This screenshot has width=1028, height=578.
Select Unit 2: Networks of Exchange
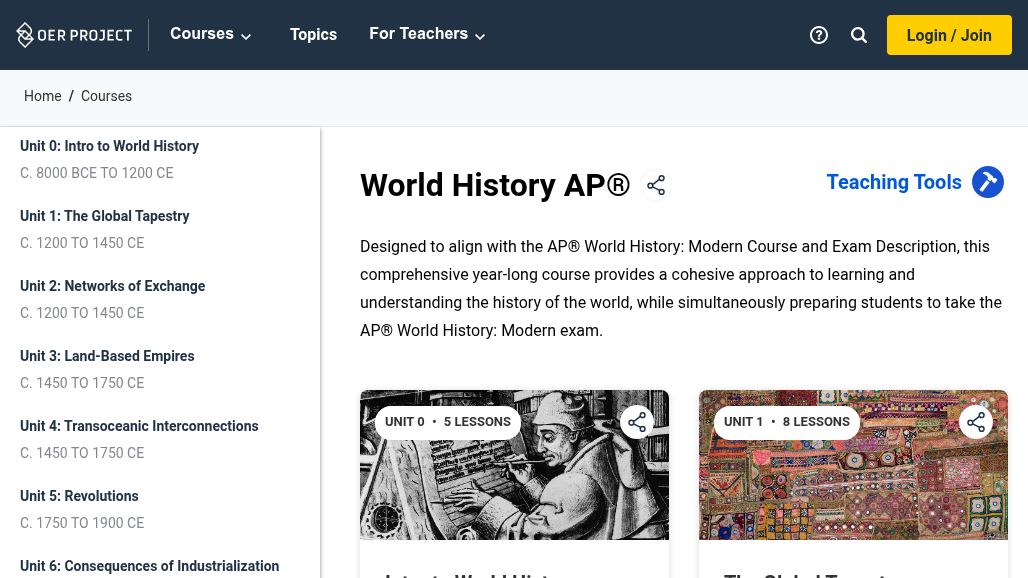[x=112, y=286]
